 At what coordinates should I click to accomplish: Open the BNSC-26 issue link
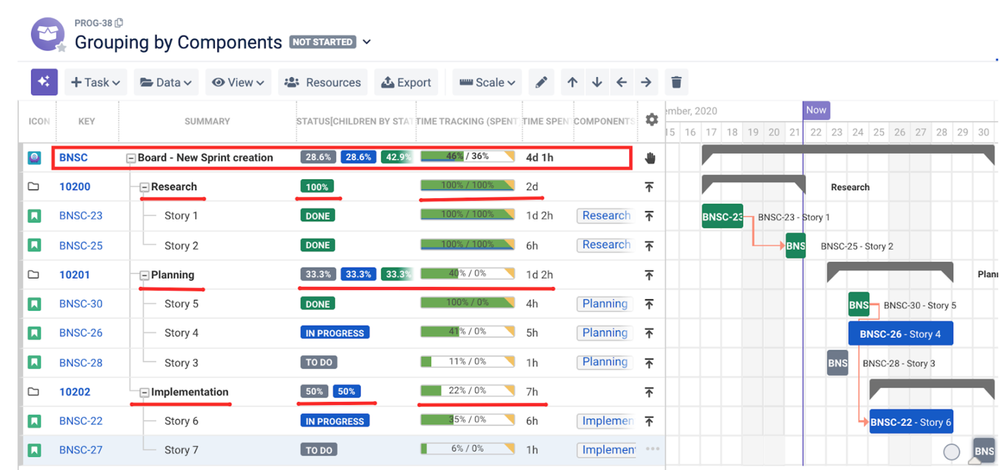[81, 333]
